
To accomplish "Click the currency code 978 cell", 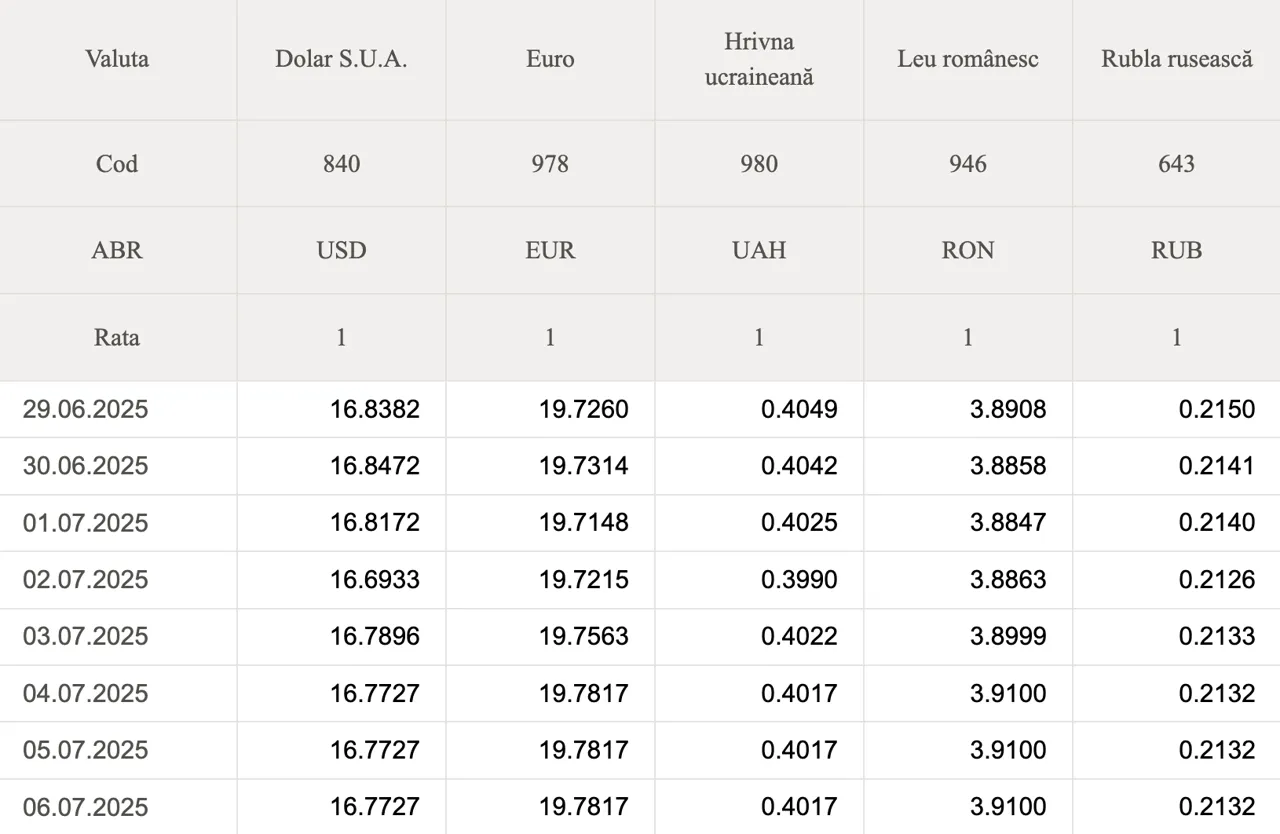I will coord(550,164).
